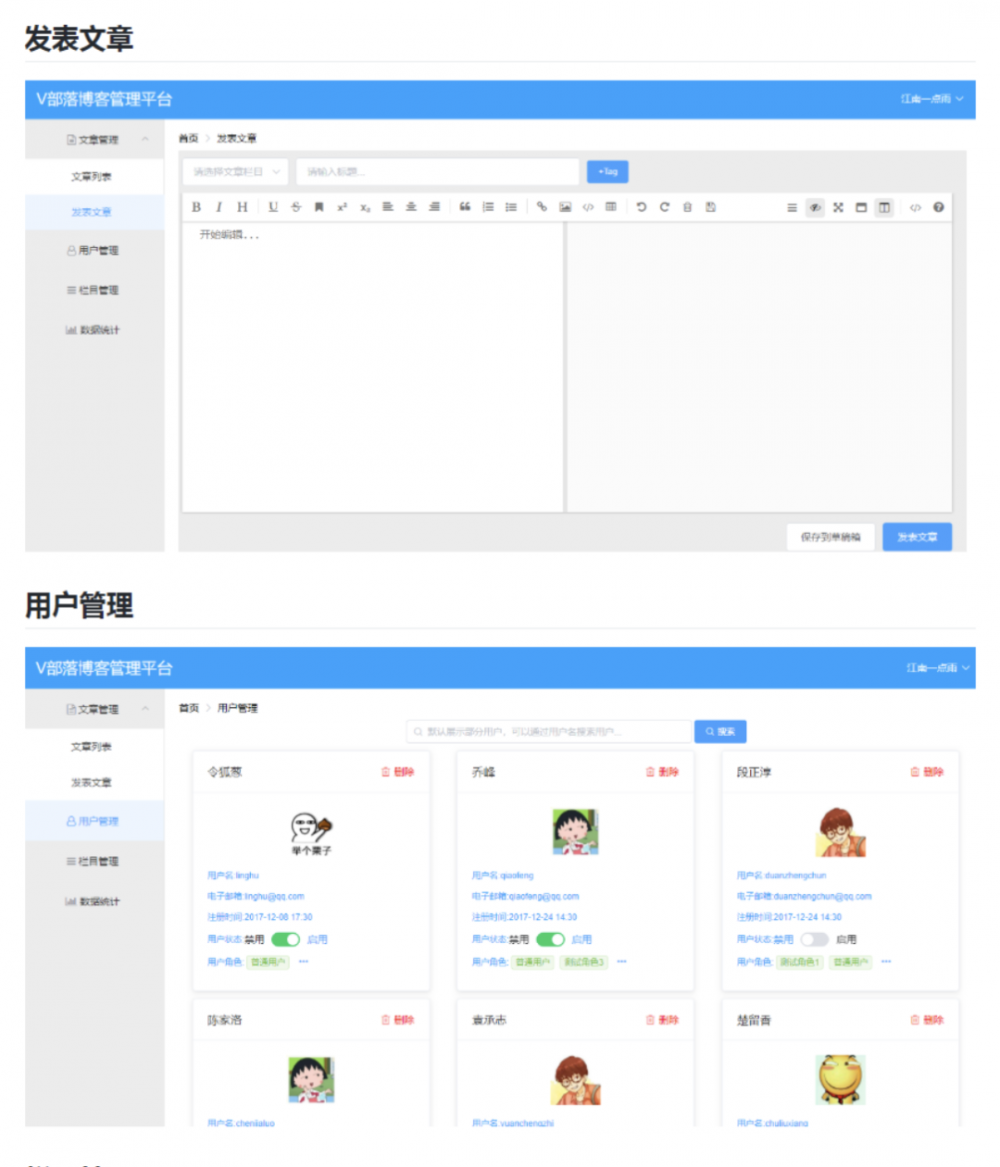
Task: Enable user status for 段正淳
Action: tap(814, 939)
